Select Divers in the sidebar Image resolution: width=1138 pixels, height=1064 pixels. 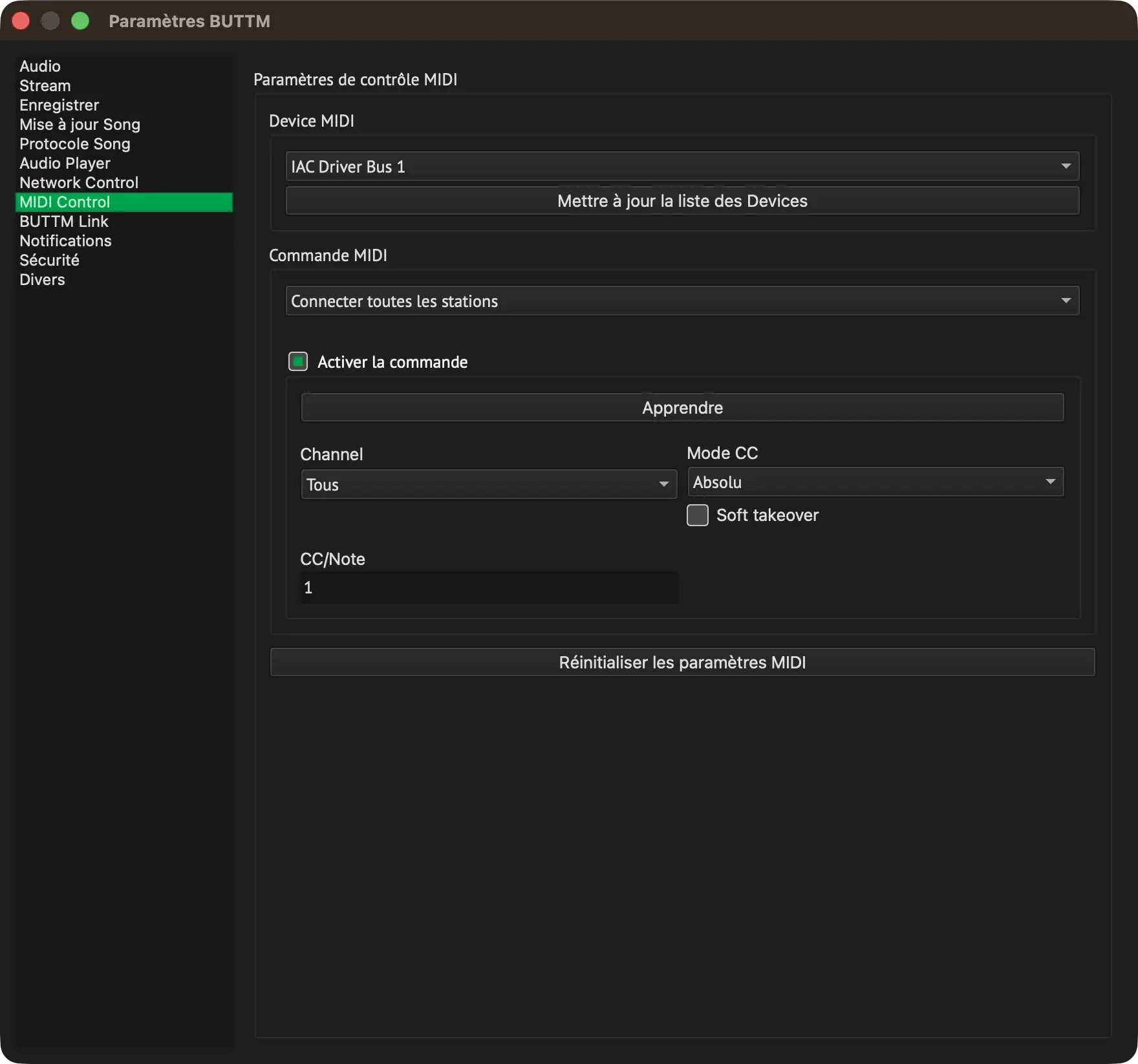123,280
